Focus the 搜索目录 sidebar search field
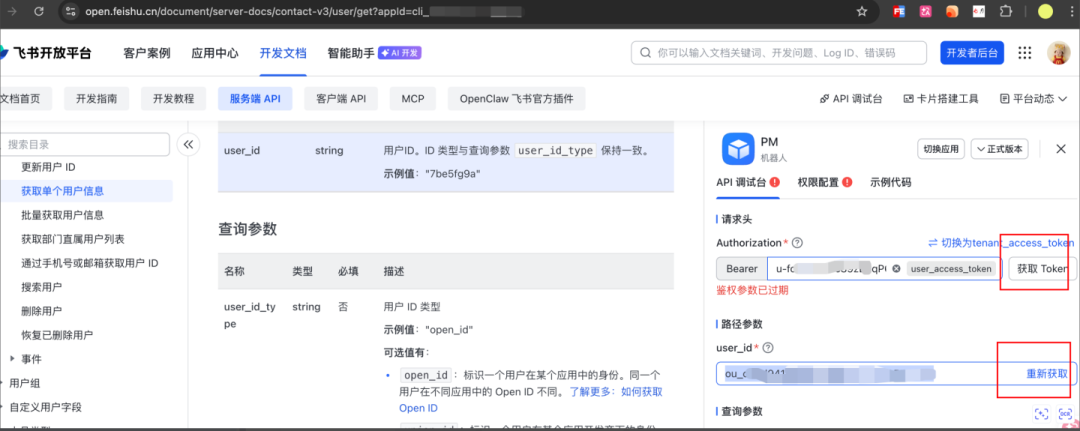Screen dimensions: 1080x431 [85, 145]
